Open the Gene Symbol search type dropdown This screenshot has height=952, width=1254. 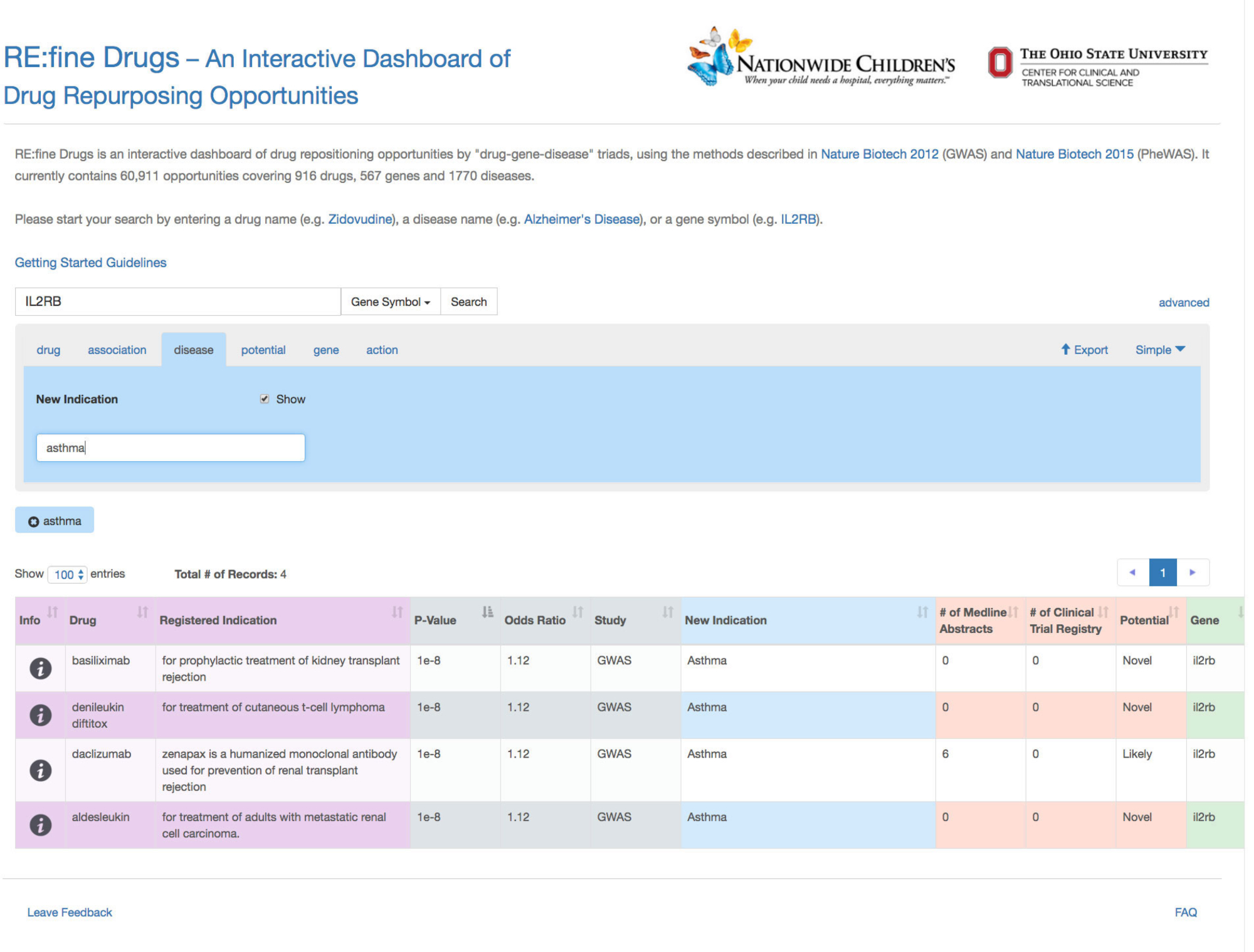[x=390, y=301]
